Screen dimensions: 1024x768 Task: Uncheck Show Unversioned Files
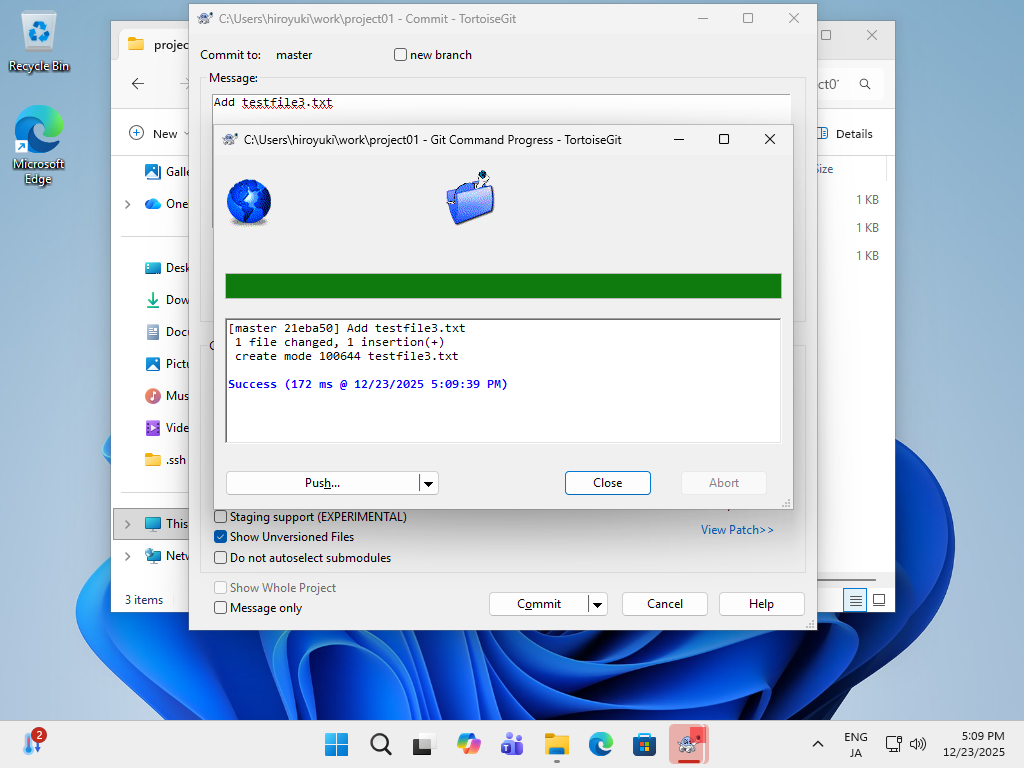click(x=221, y=537)
